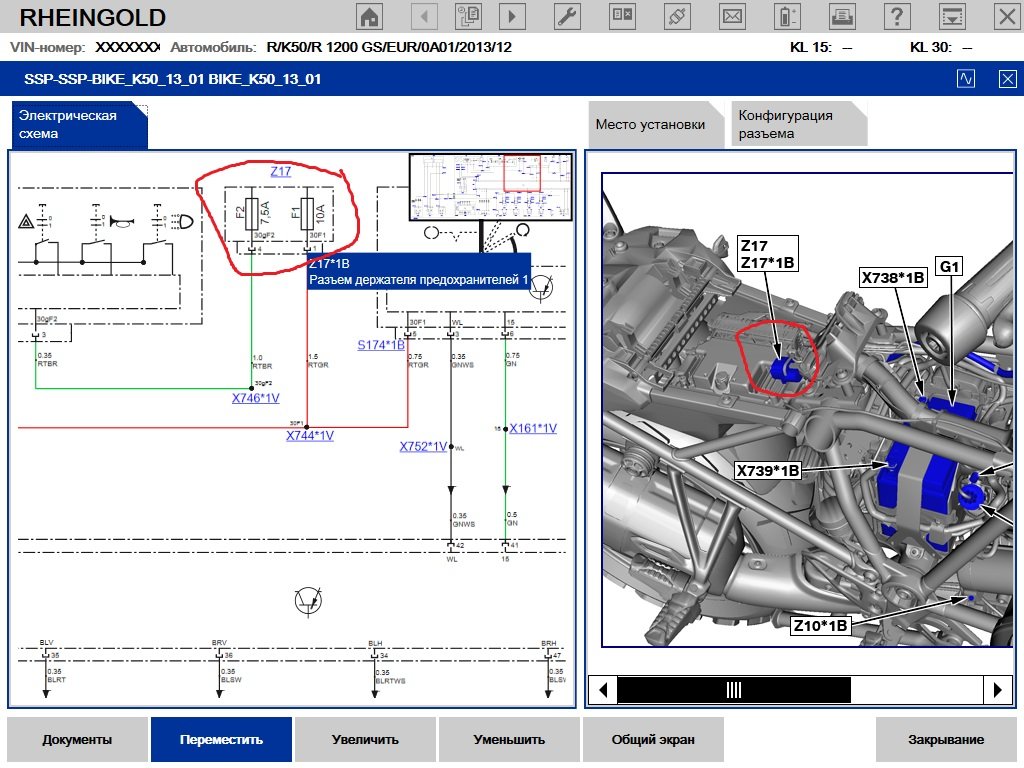
Task: Switch to the Место установки tab
Action: [650, 125]
